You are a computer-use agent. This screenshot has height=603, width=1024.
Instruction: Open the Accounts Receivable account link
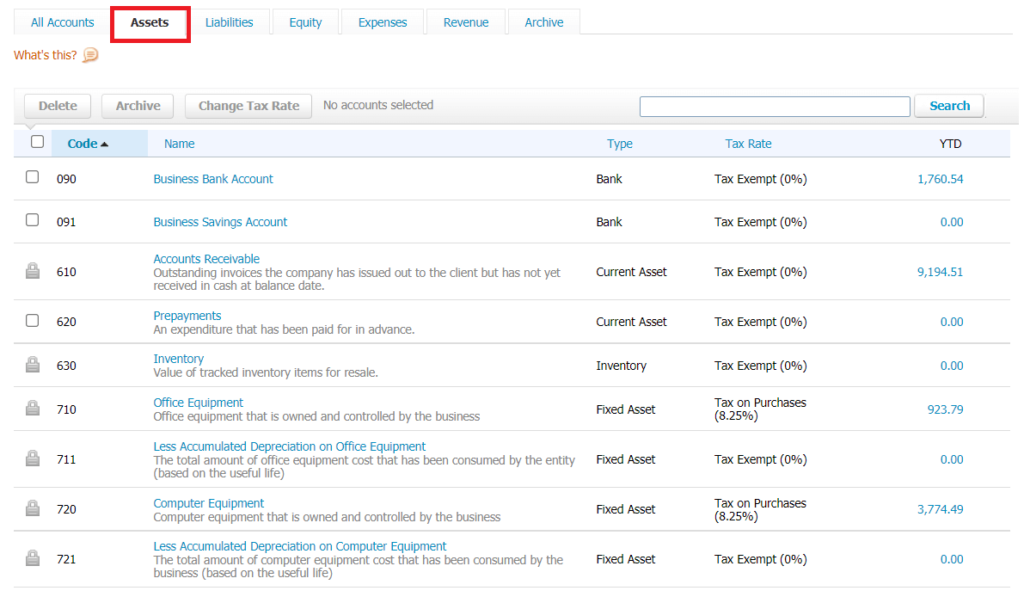click(x=206, y=259)
